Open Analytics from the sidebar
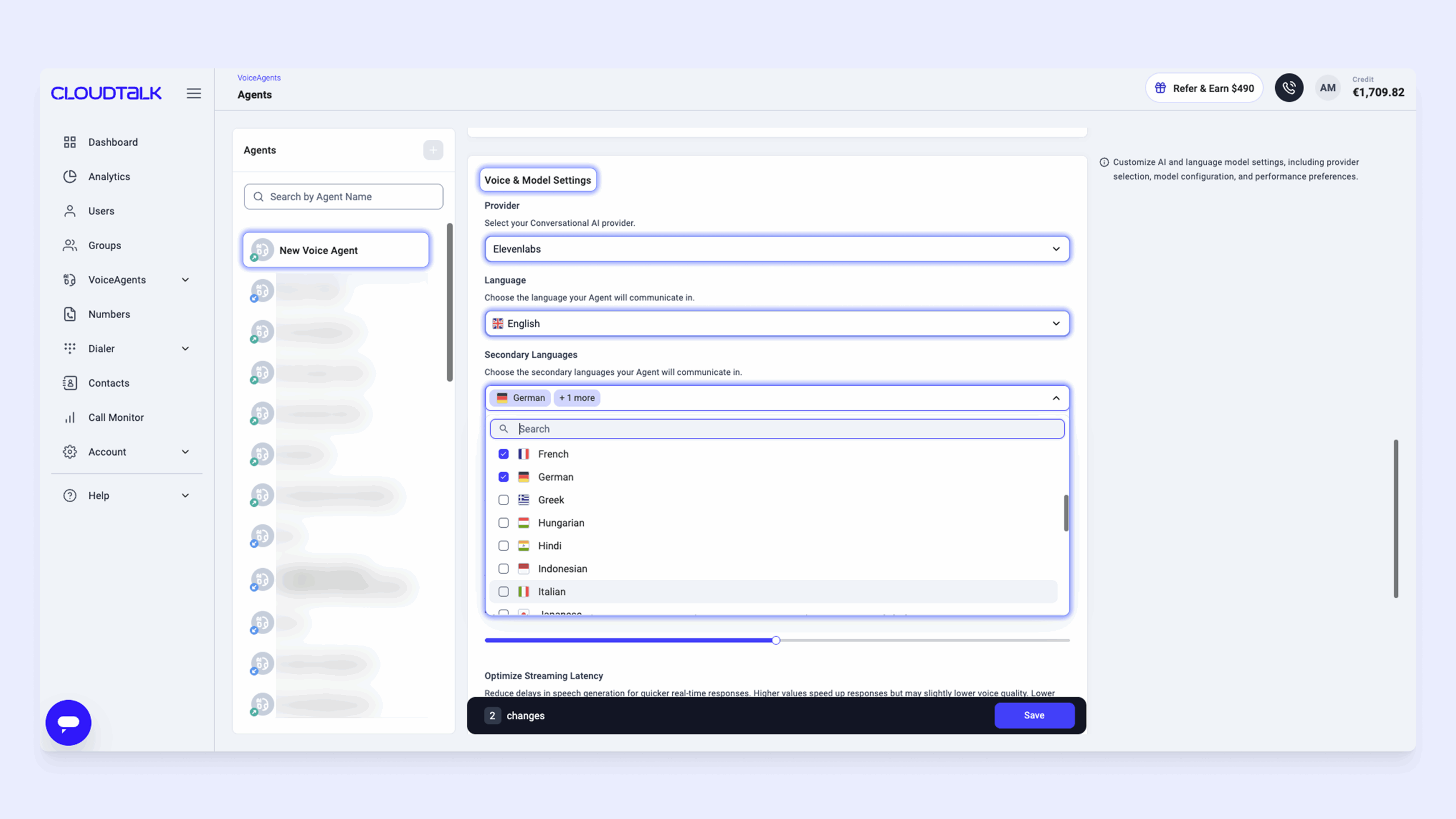 point(109,177)
